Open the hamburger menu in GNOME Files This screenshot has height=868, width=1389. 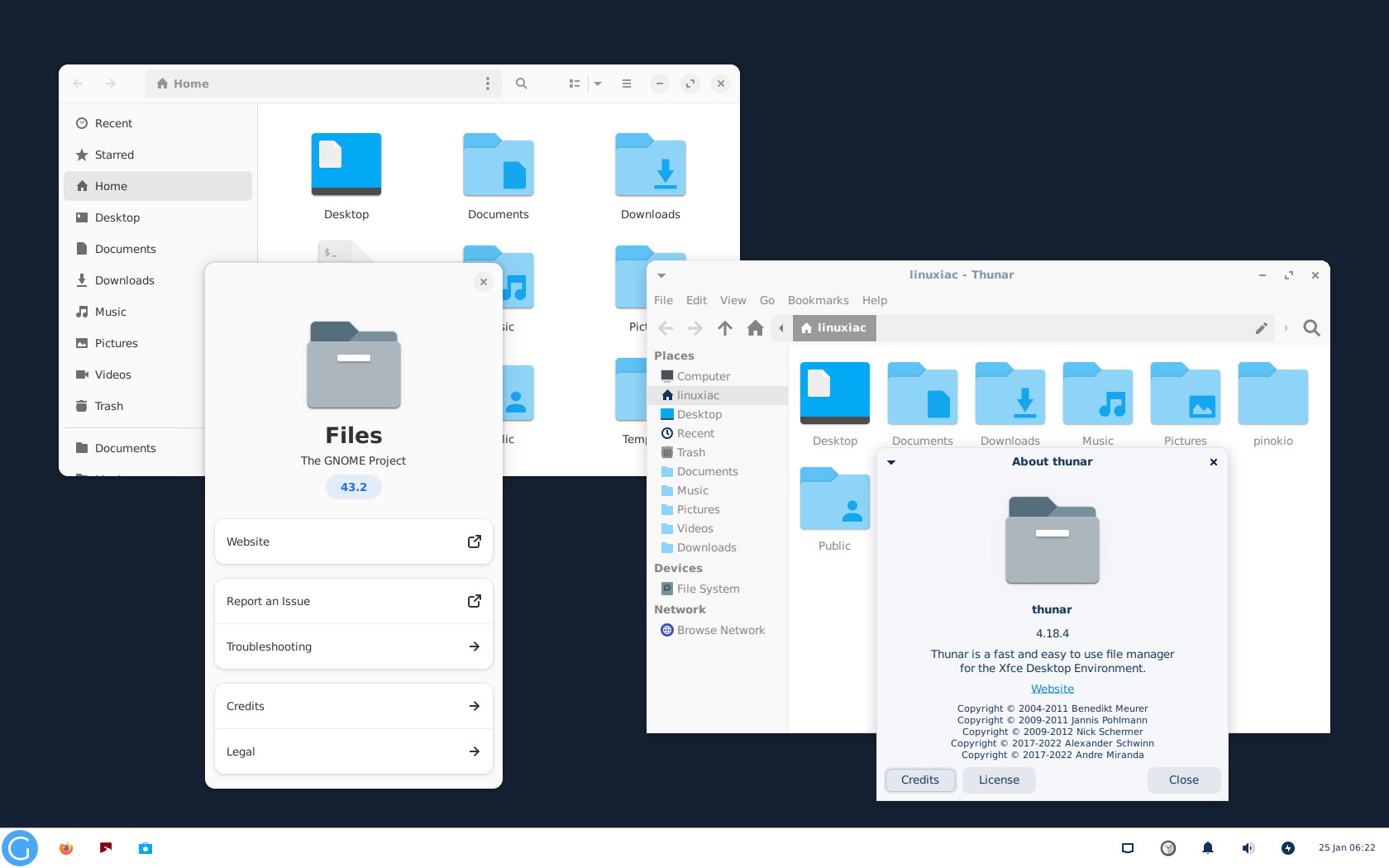click(x=627, y=83)
